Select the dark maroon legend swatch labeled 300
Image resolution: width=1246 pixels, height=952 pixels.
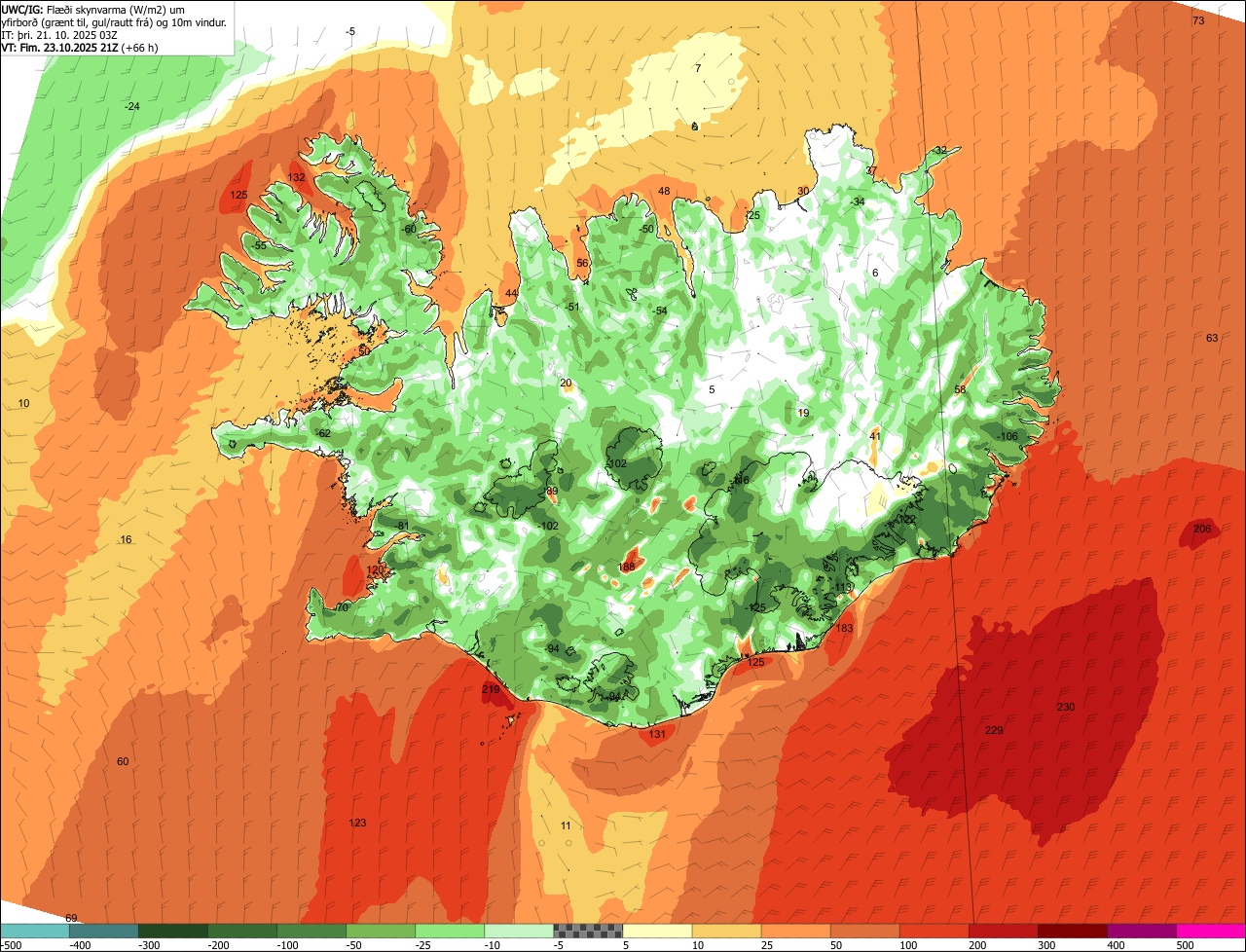[1073, 931]
